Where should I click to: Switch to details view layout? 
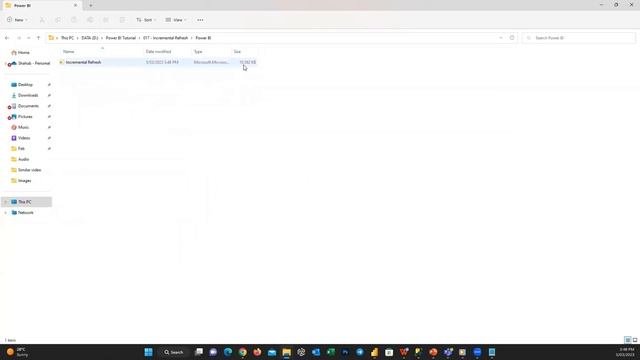[628, 340]
